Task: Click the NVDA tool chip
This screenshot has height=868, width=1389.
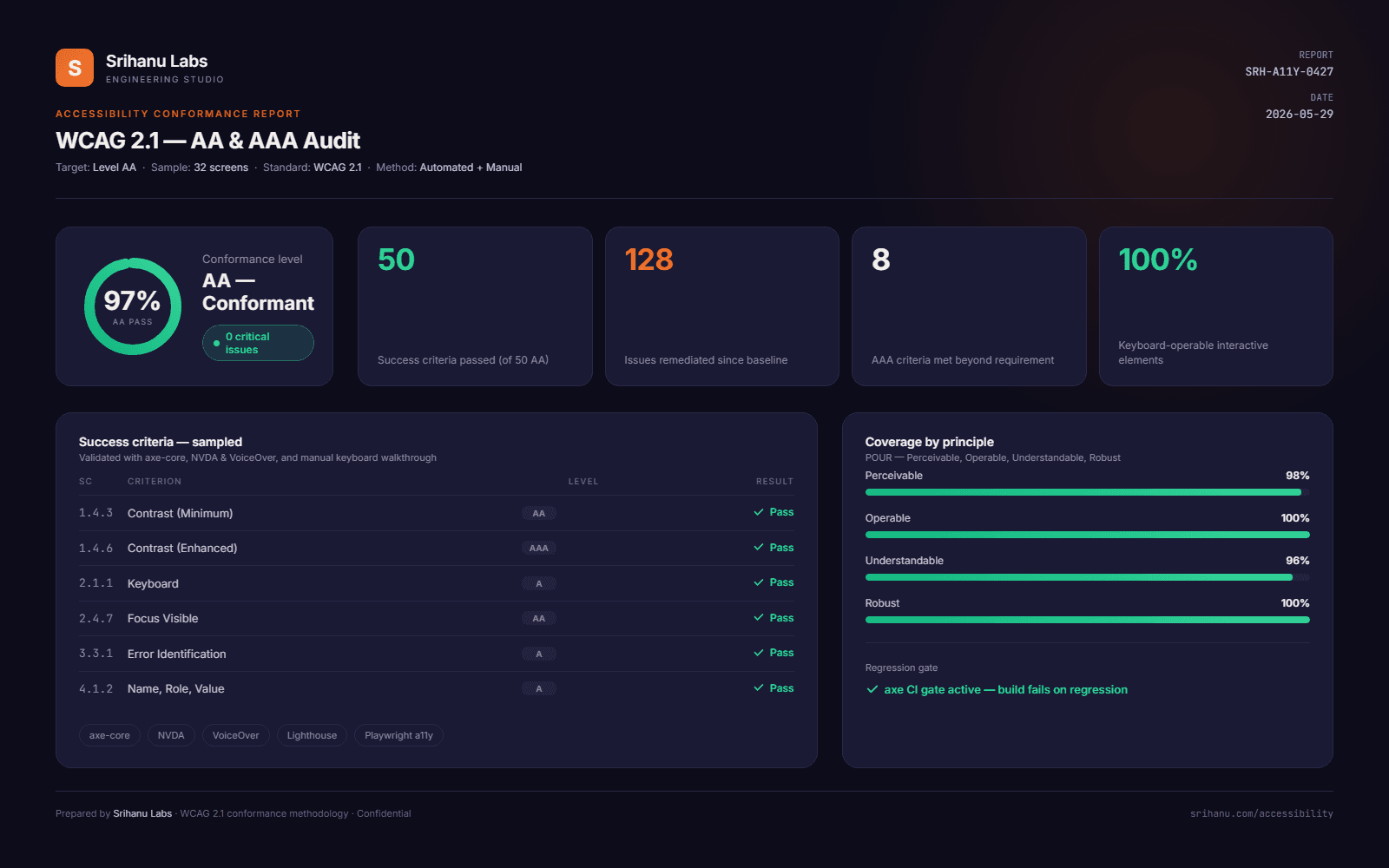Action: (171, 735)
